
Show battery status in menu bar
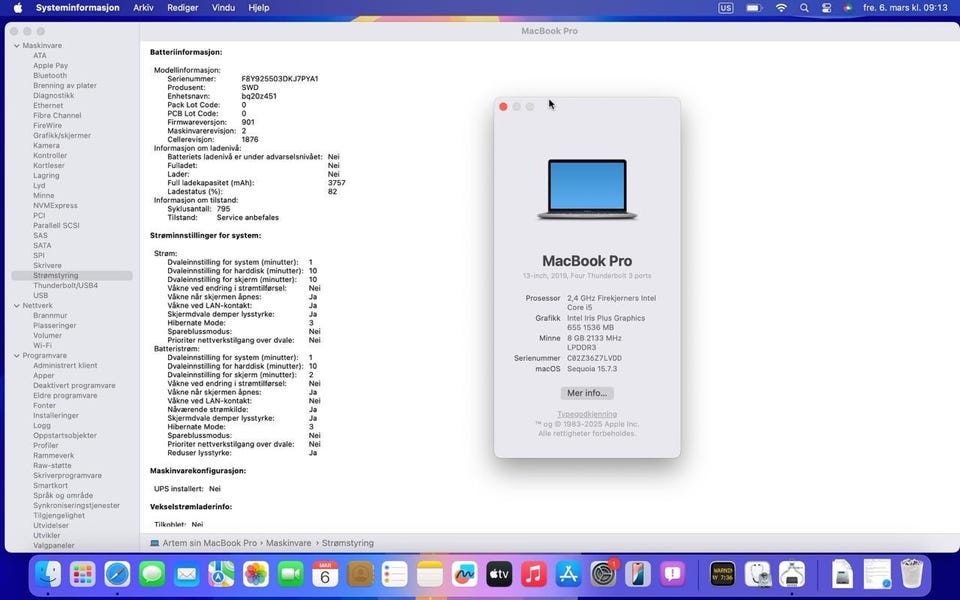coord(754,8)
